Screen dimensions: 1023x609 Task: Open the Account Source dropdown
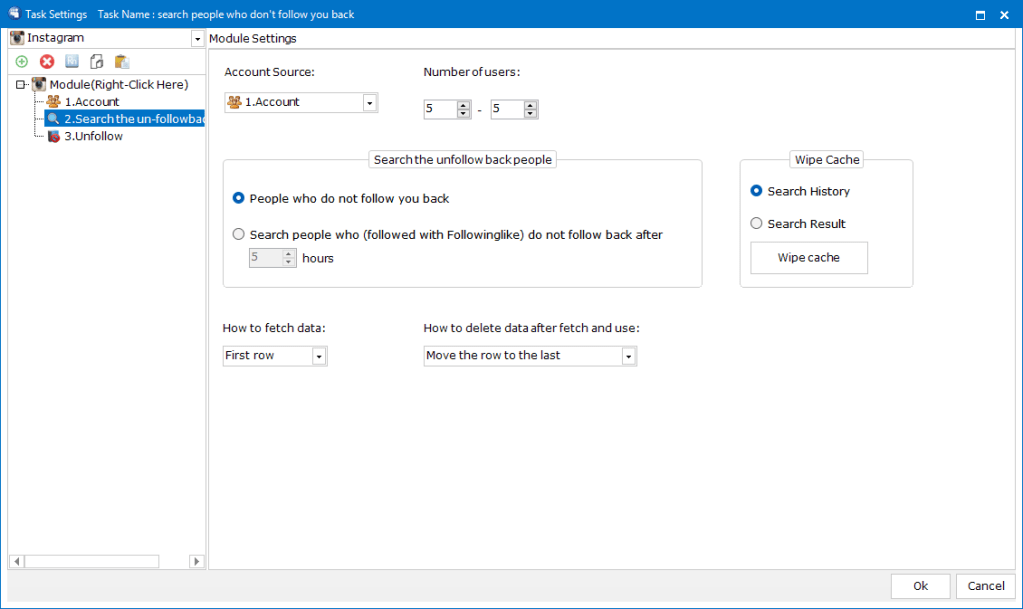(369, 103)
